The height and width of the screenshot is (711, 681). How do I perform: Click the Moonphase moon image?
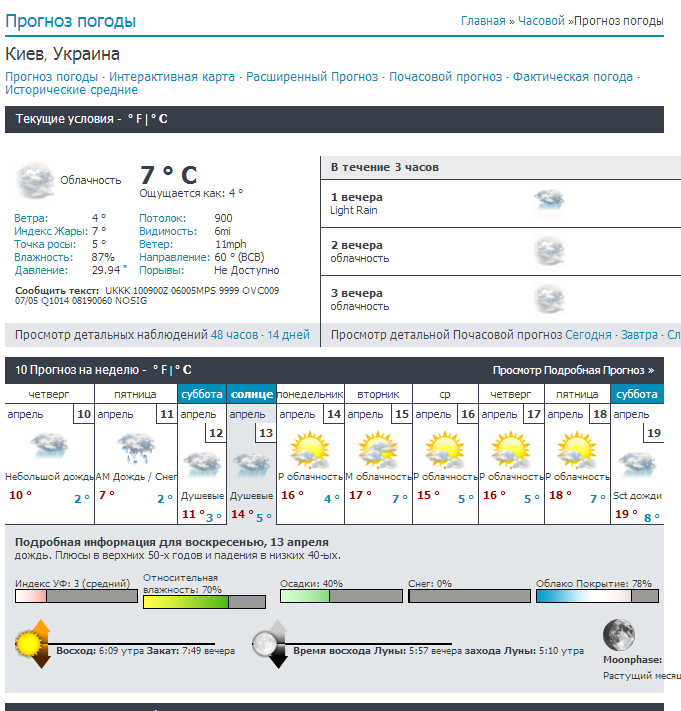(x=619, y=635)
